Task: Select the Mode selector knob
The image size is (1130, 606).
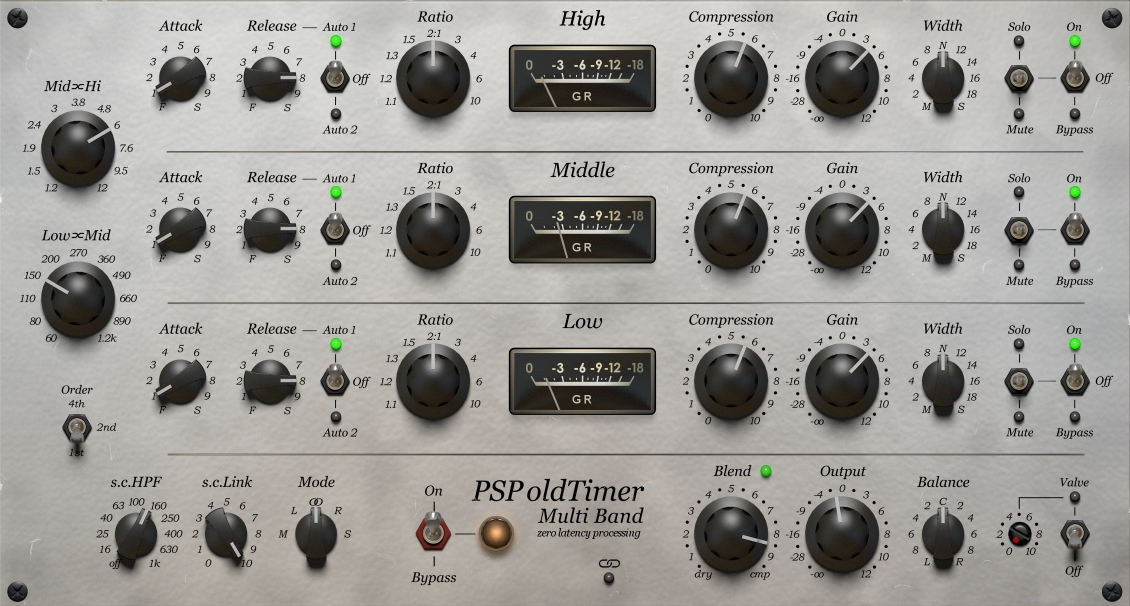Action: coord(315,533)
